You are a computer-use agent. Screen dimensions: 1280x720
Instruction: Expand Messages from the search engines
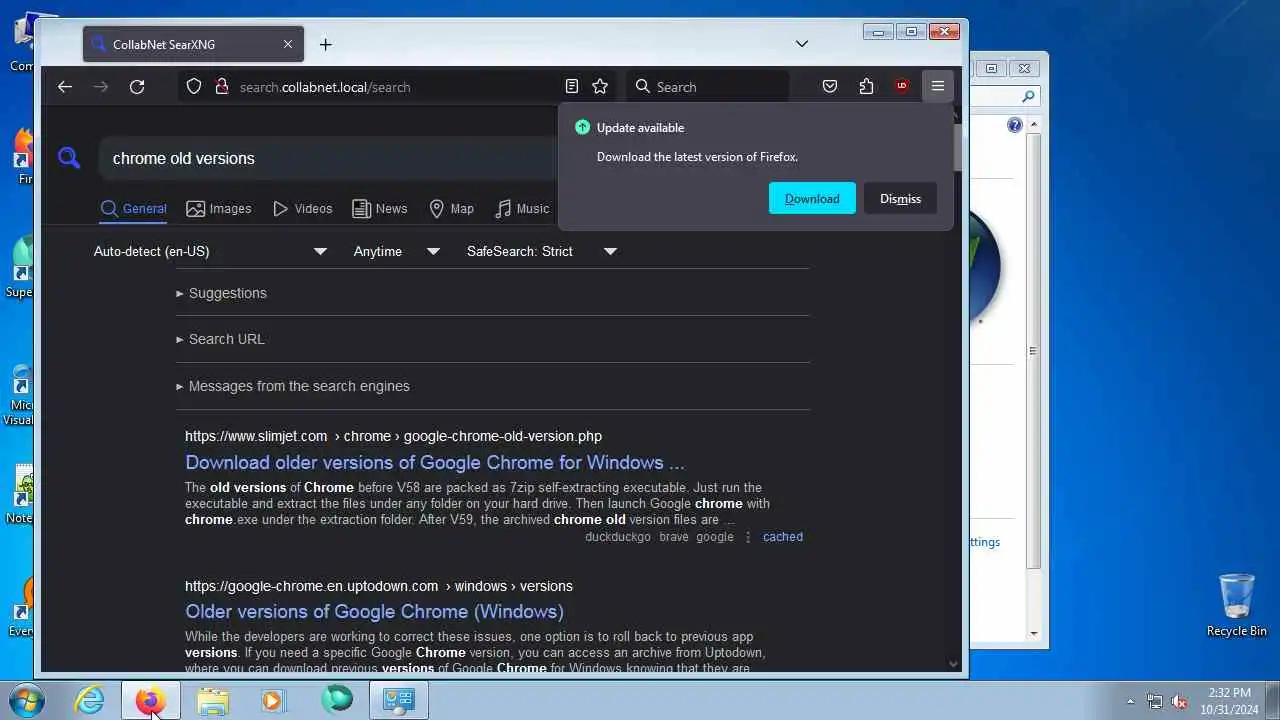click(x=293, y=386)
